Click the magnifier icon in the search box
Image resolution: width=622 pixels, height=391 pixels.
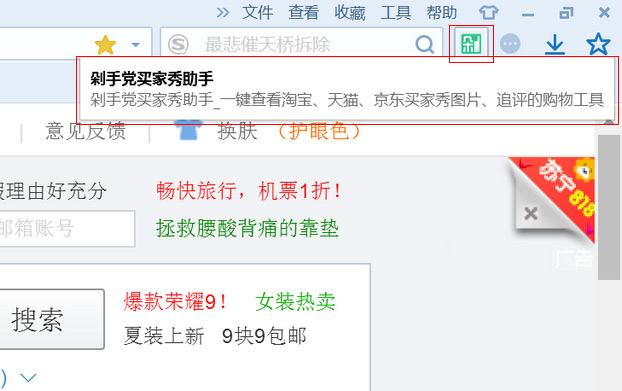tap(425, 44)
